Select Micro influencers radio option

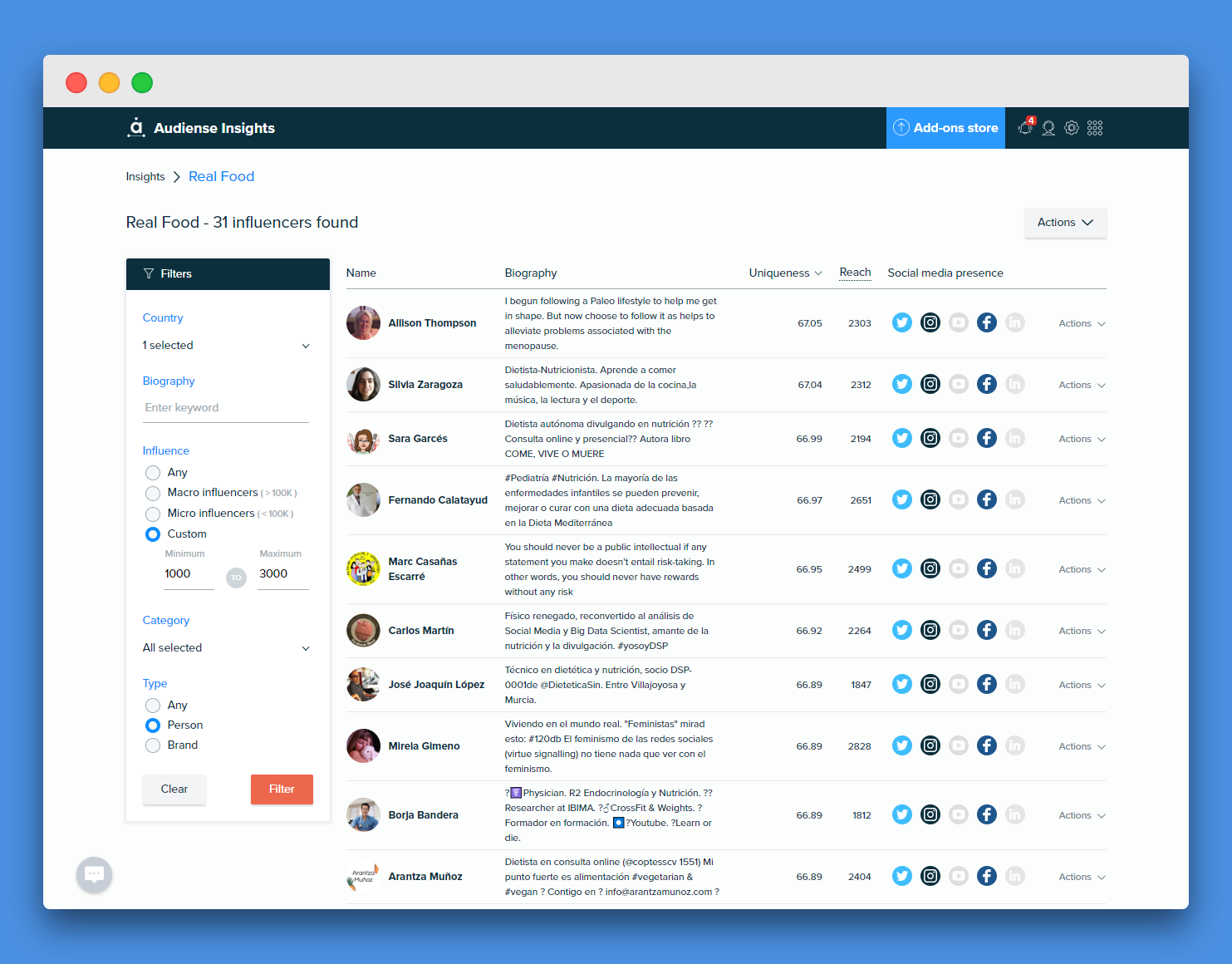pos(153,514)
